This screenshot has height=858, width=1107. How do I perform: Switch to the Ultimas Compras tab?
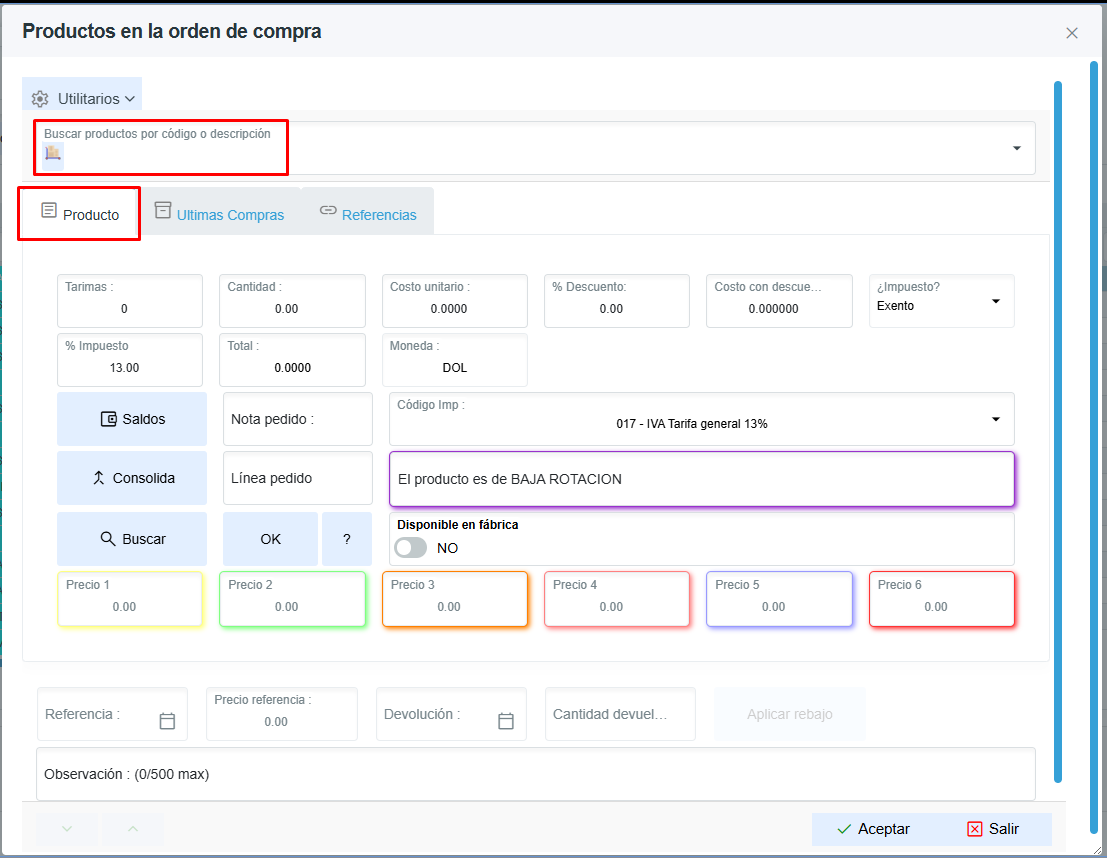click(x=220, y=214)
